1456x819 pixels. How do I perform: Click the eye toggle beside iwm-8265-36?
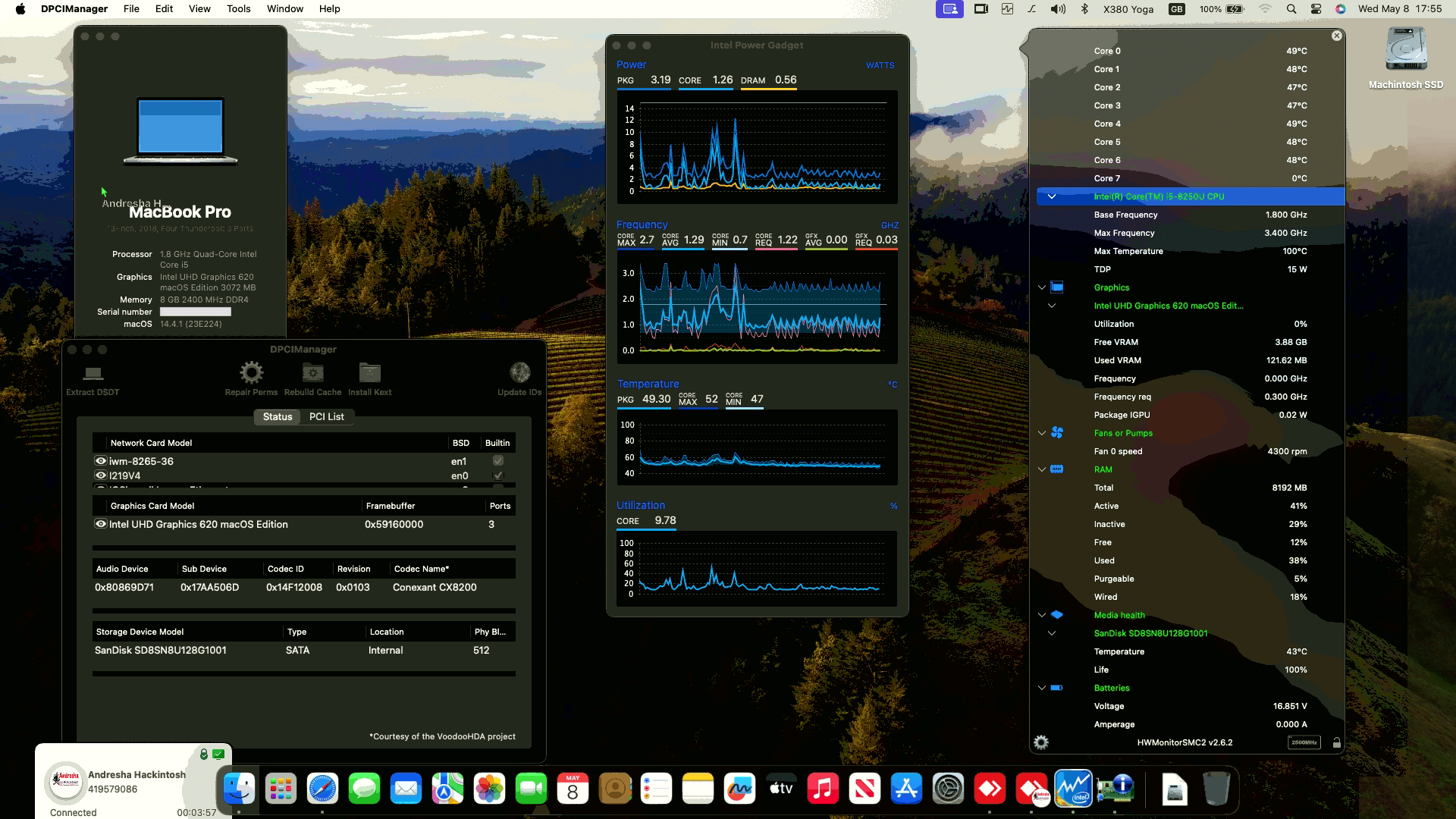click(101, 460)
